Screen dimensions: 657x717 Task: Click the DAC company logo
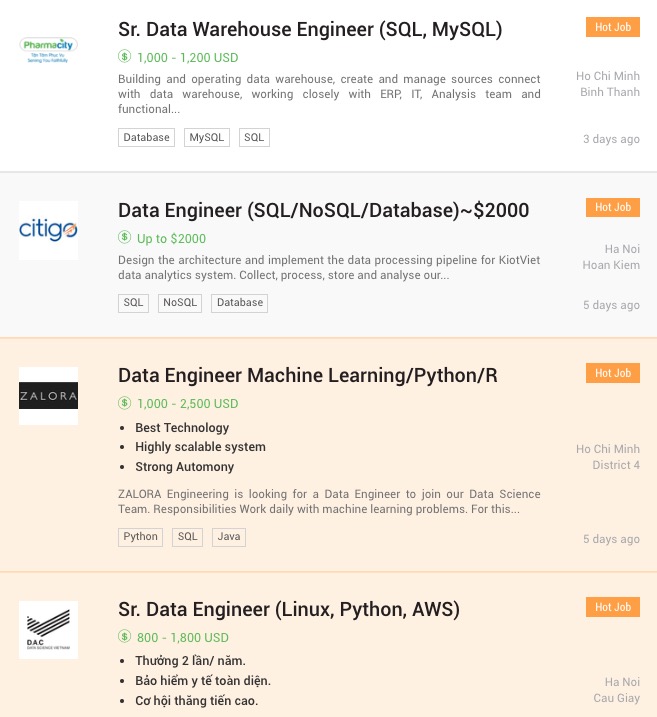[48, 630]
